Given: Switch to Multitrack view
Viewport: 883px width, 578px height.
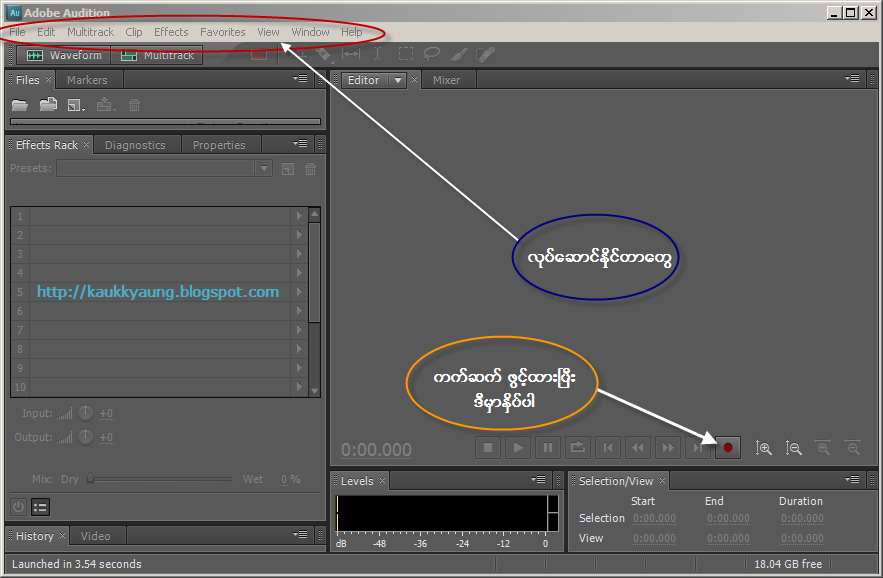Looking at the screenshot, I should [x=157, y=55].
